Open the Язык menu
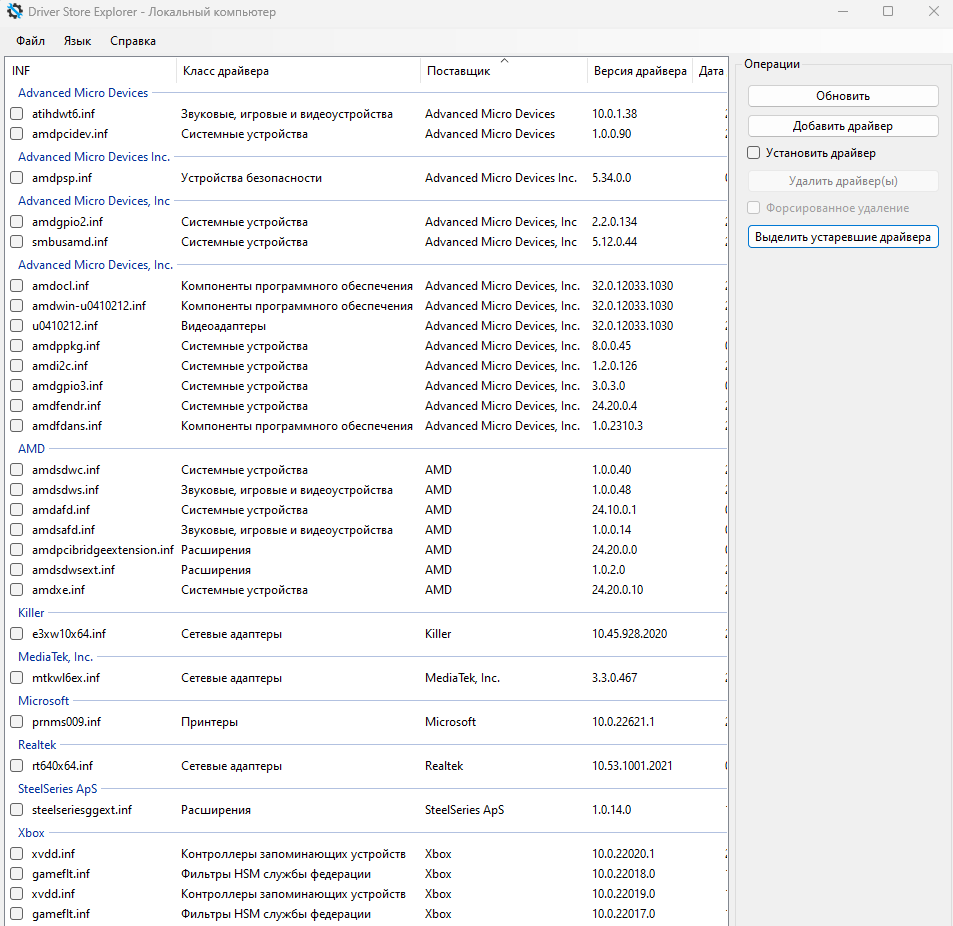 [77, 41]
